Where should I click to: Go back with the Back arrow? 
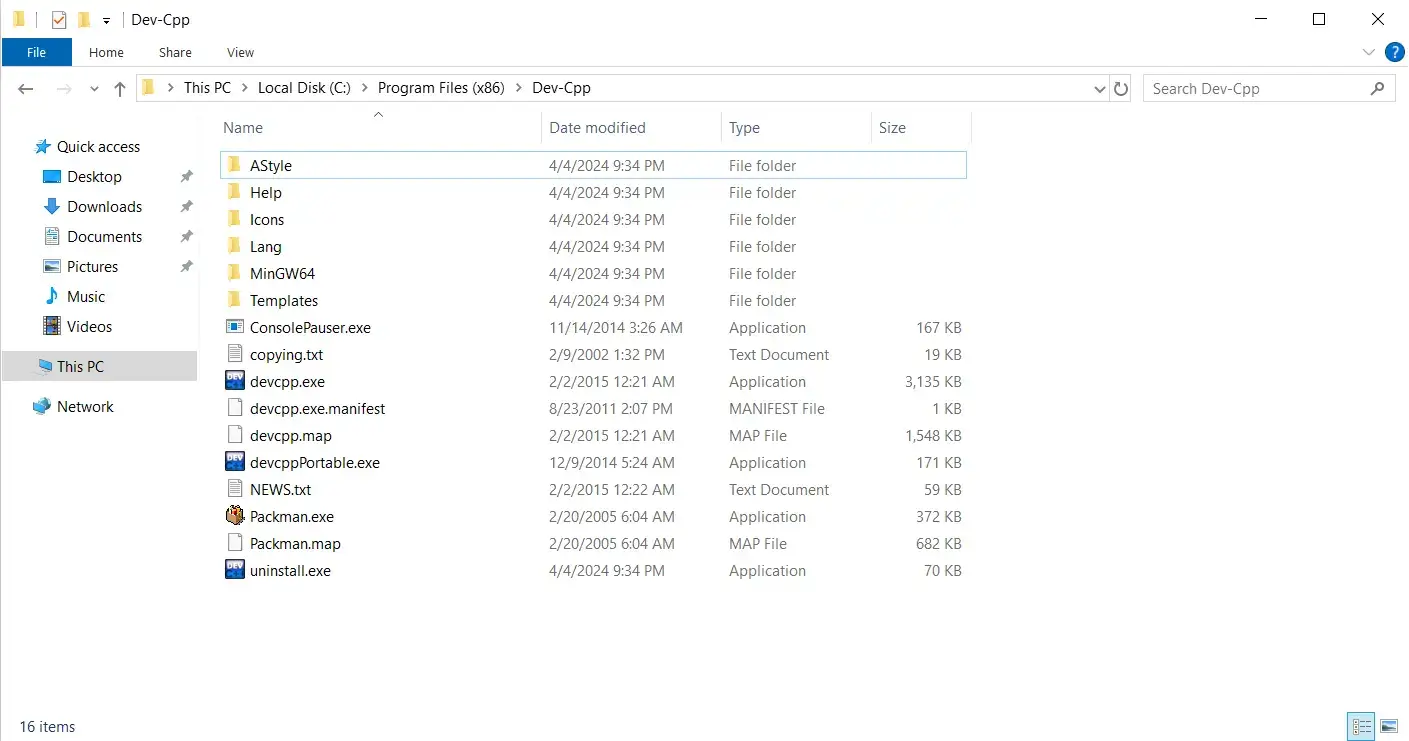[26, 89]
